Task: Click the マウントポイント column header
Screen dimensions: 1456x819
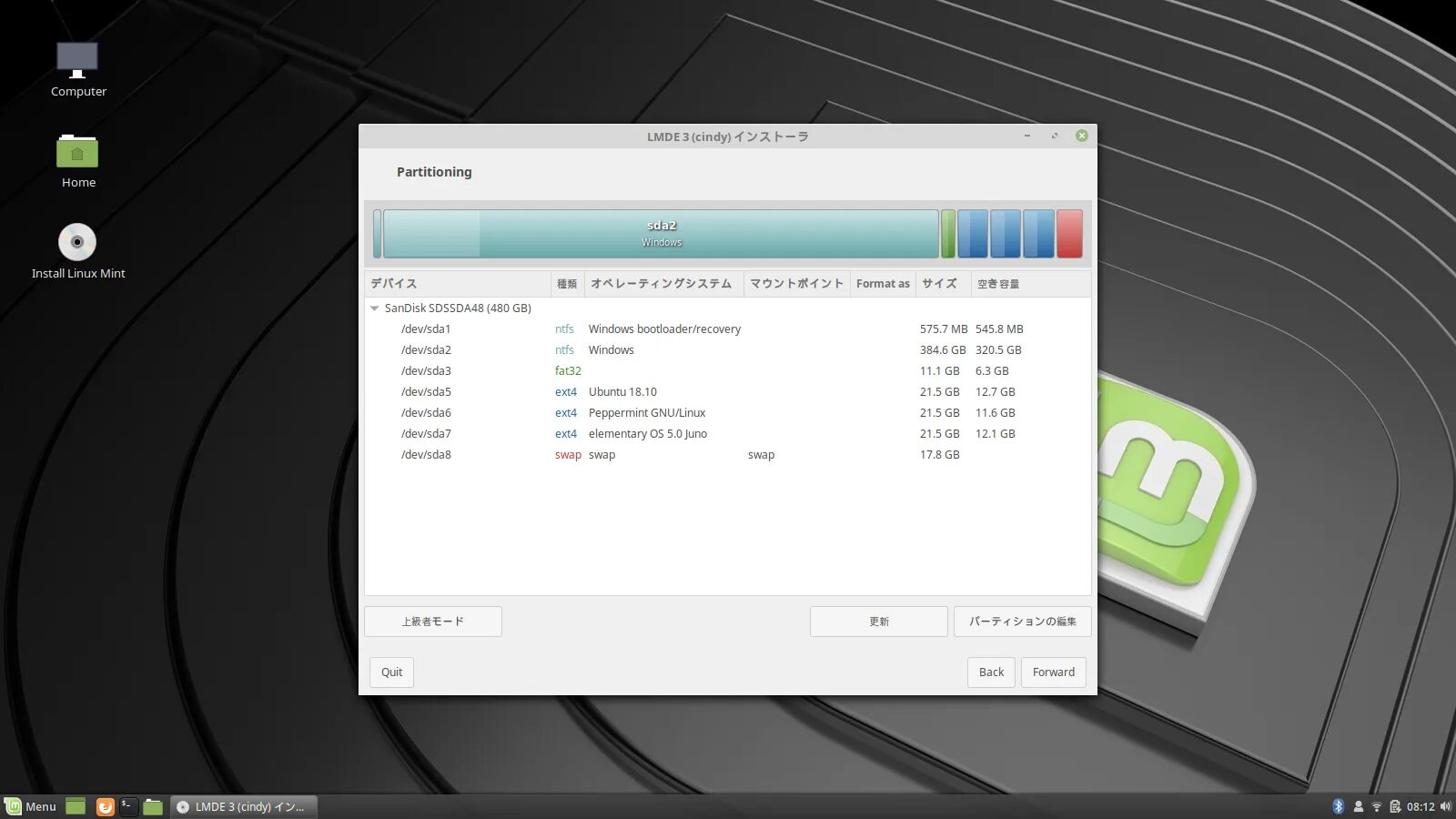Action: click(797, 284)
